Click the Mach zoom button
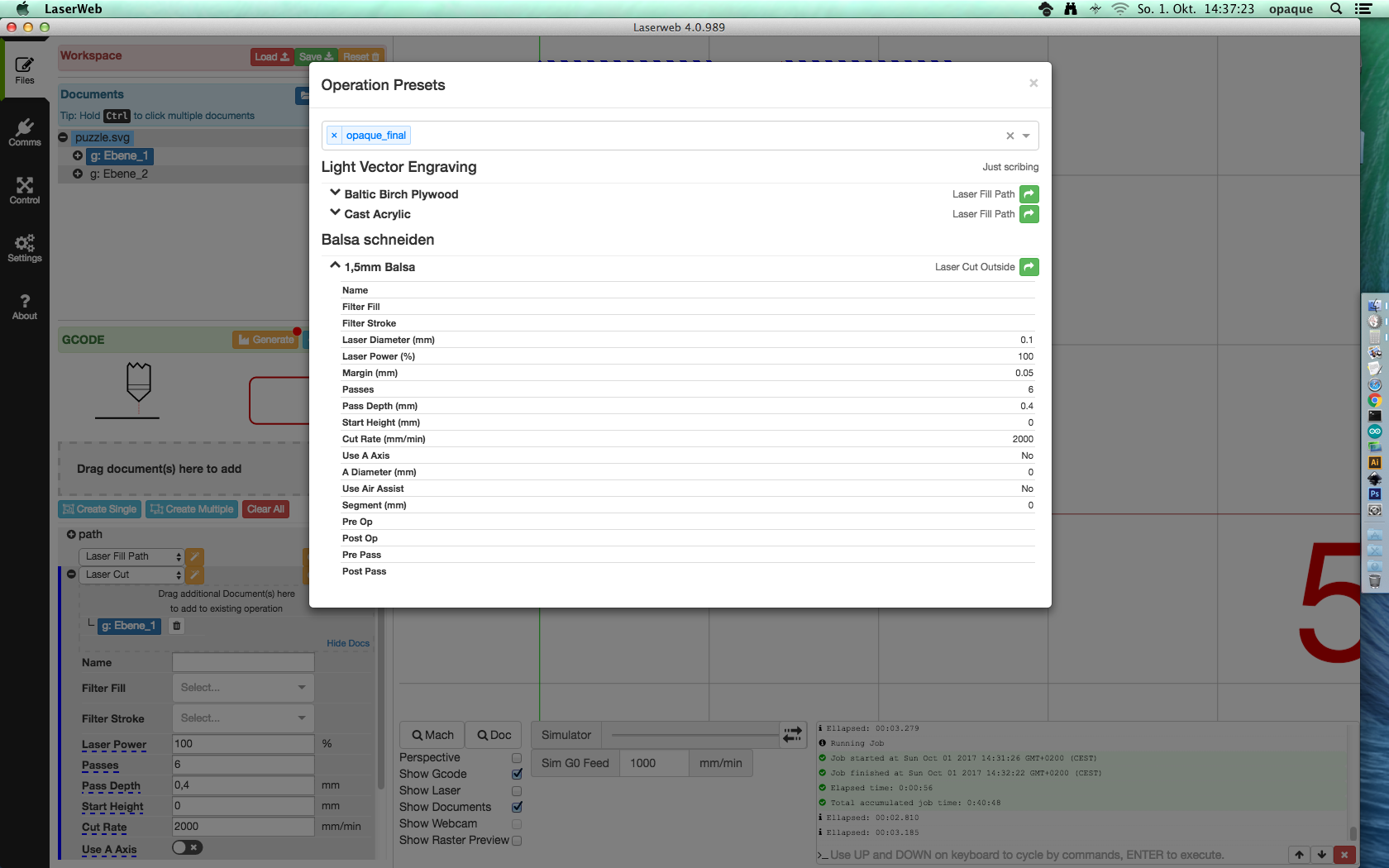The width and height of the screenshot is (1389, 868). [x=432, y=735]
